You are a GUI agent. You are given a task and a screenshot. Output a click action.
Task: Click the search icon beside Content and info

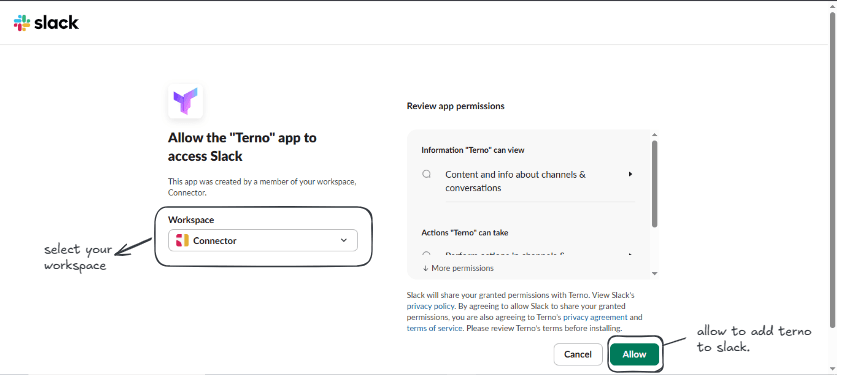(x=426, y=174)
